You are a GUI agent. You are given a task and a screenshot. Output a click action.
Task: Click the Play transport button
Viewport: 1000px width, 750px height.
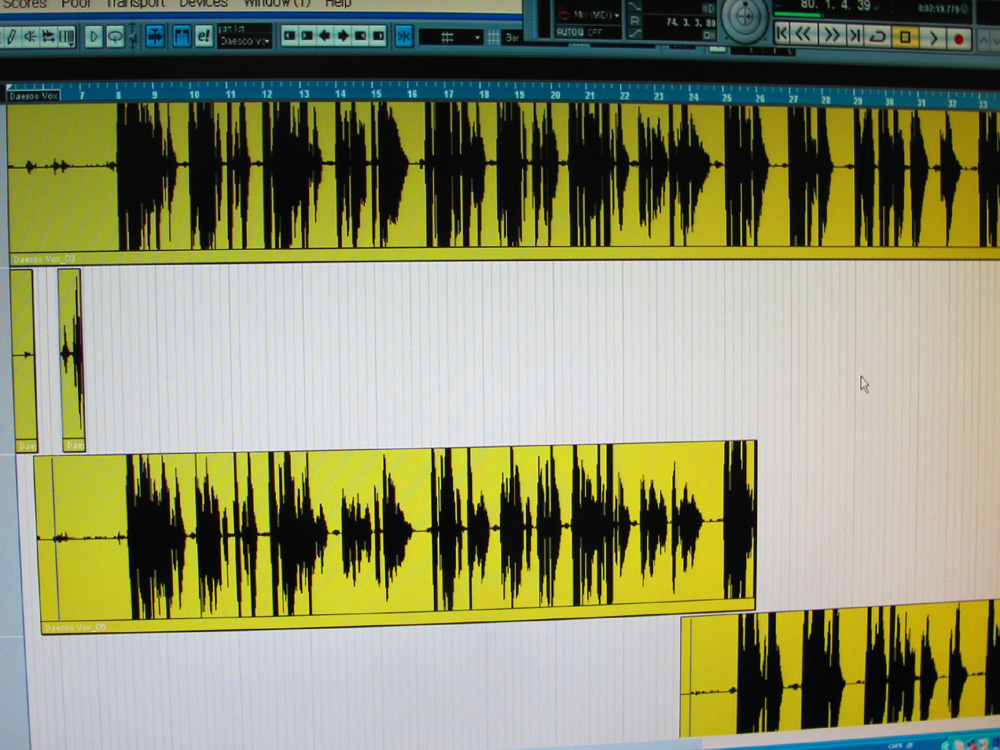(932, 38)
